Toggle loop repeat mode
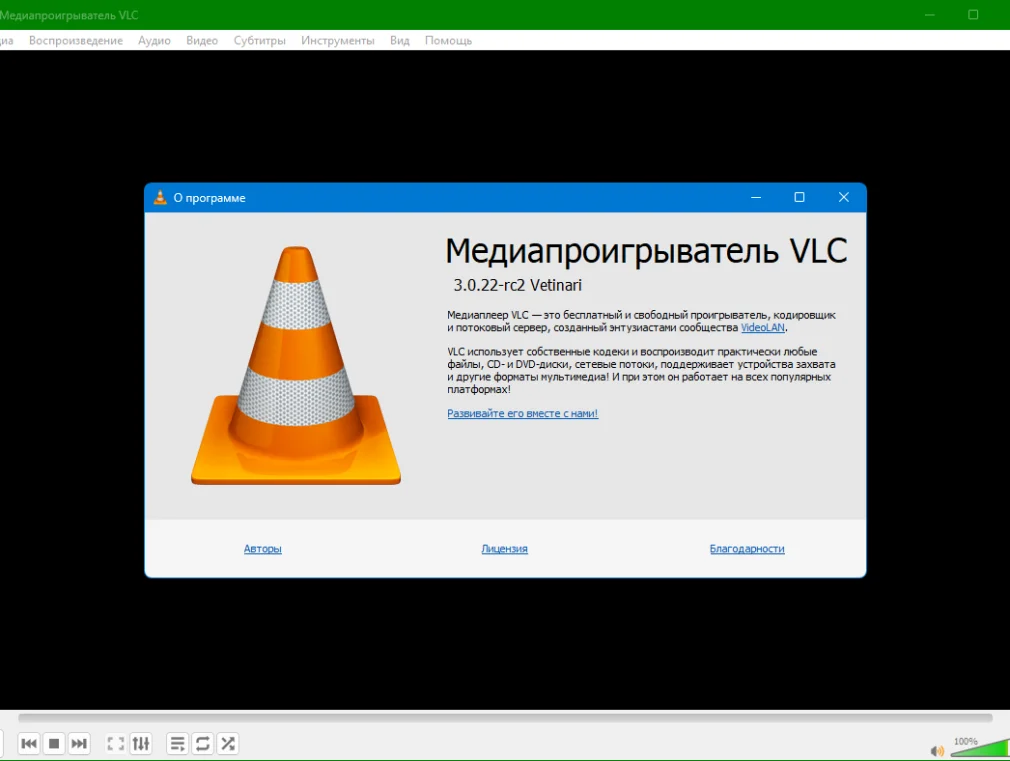Screen dimensions: 1010x761 pos(203,743)
